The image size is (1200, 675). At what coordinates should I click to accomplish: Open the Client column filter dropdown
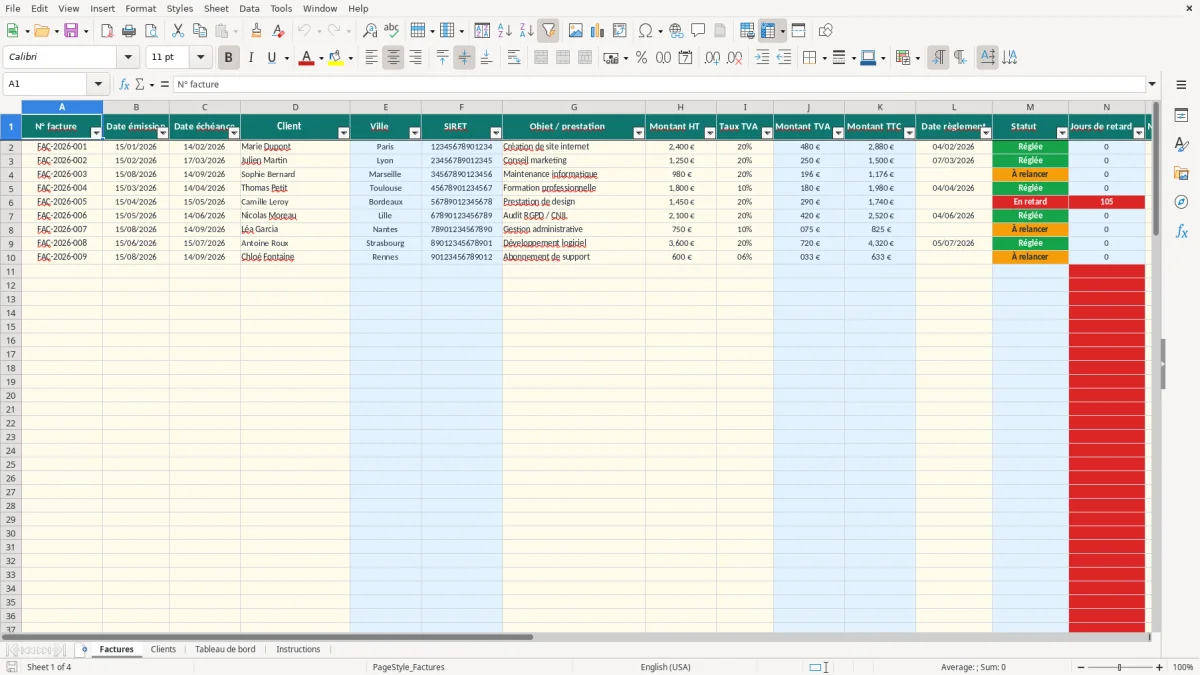point(343,133)
